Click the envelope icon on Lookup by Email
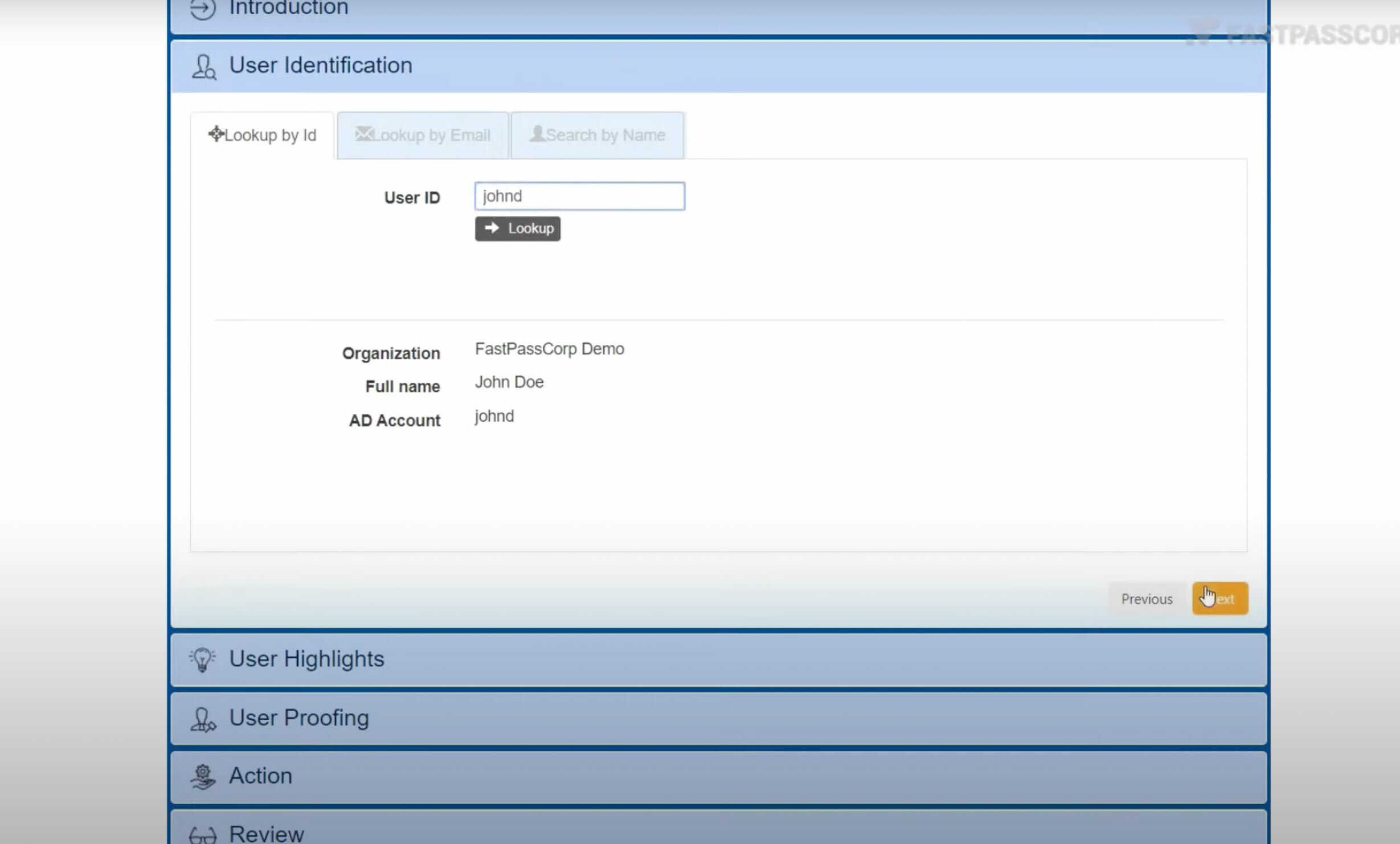1400x844 pixels. [363, 134]
